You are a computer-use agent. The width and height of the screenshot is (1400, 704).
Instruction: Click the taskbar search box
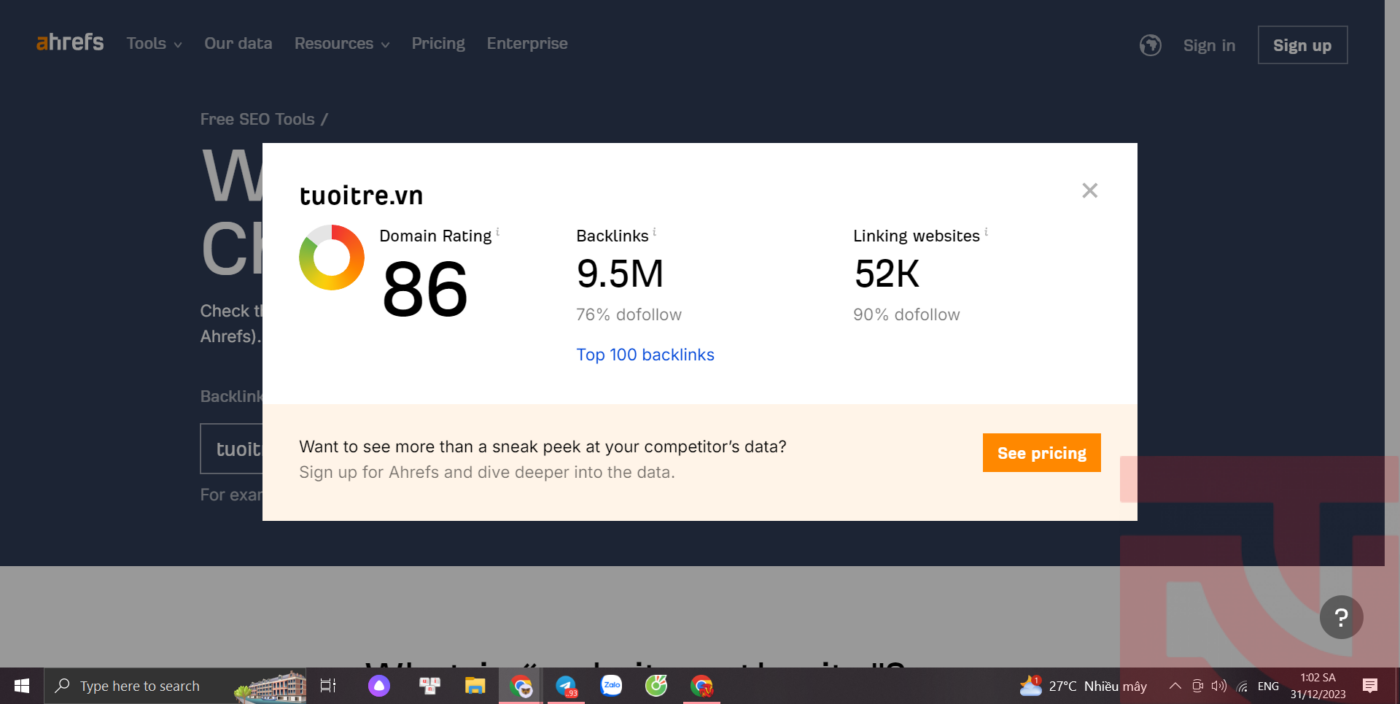click(x=175, y=686)
